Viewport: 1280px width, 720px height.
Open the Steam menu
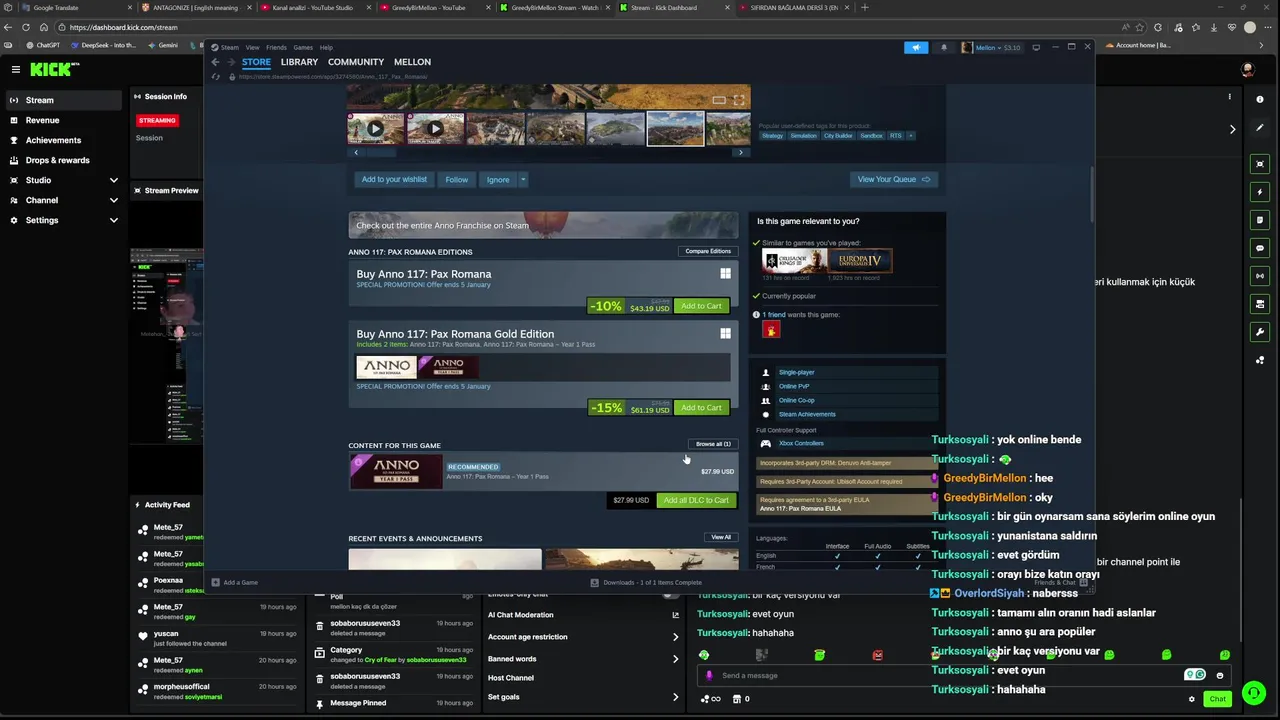pyautogui.click(x=230, y=47)
